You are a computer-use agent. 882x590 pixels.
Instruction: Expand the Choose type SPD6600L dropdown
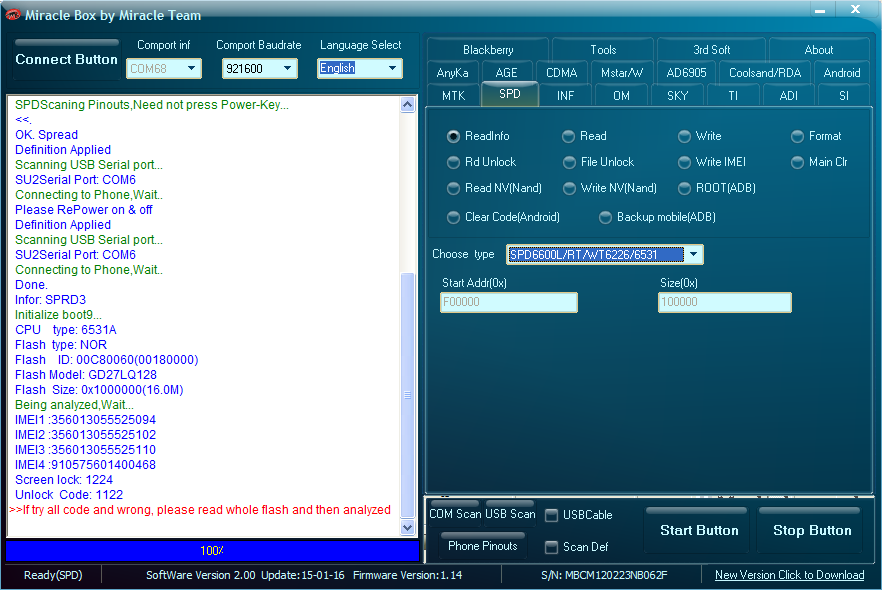coord(605,255)
